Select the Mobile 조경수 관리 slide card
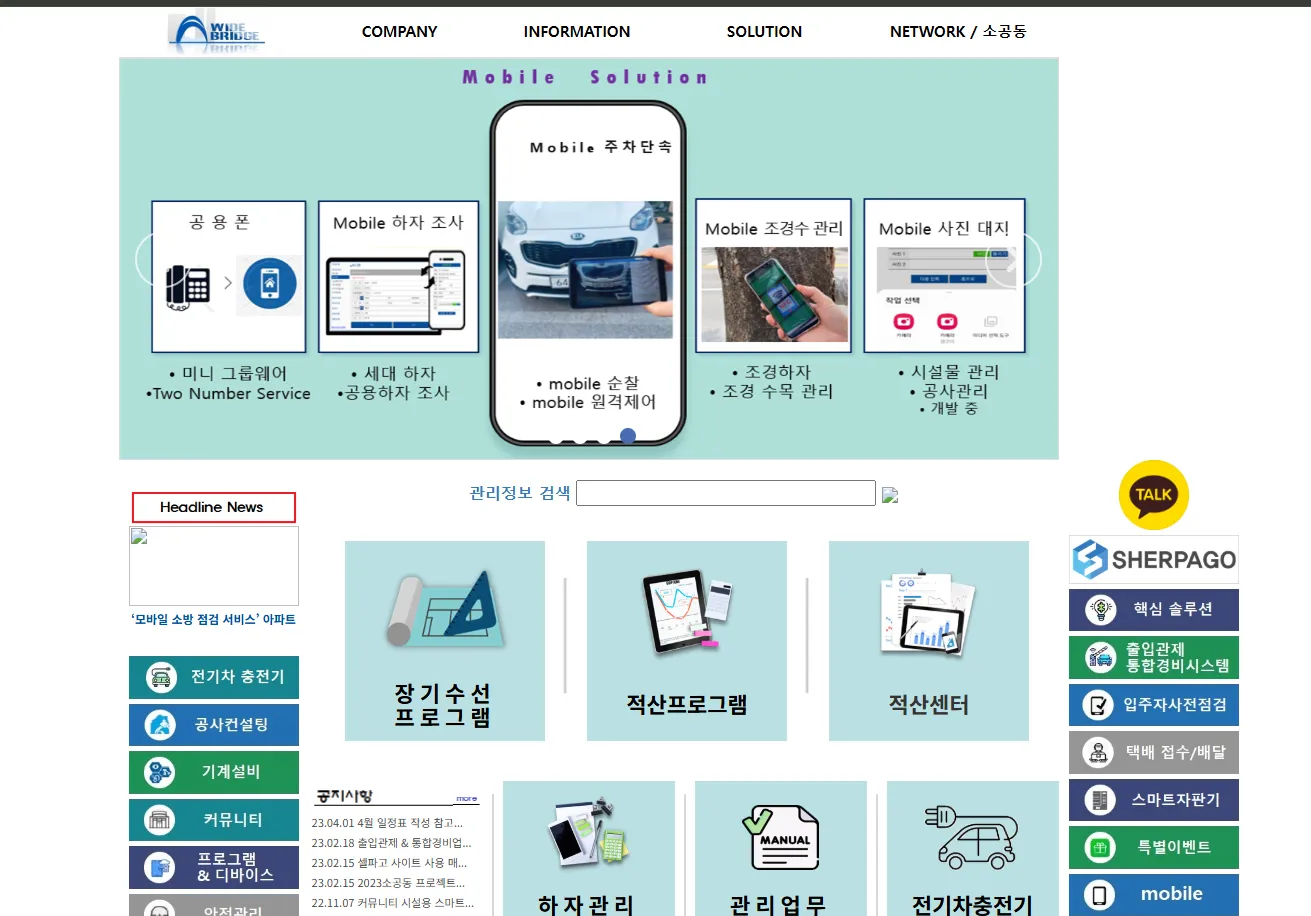This screenshot has width=1311, height=916. click(x=774, y=276)
